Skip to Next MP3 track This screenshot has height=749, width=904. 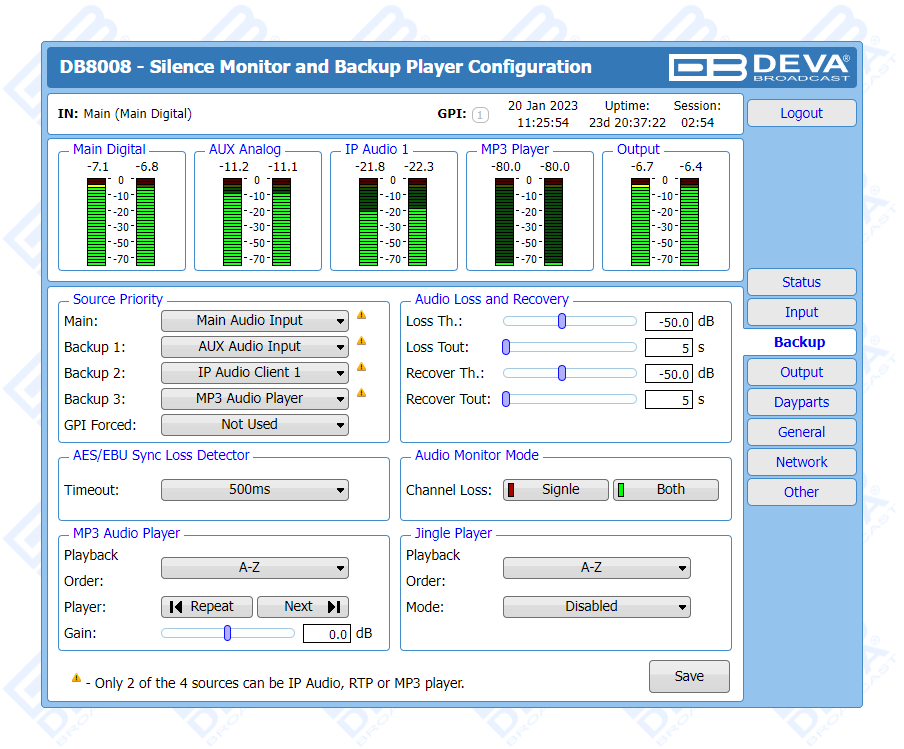click(302, 607)
